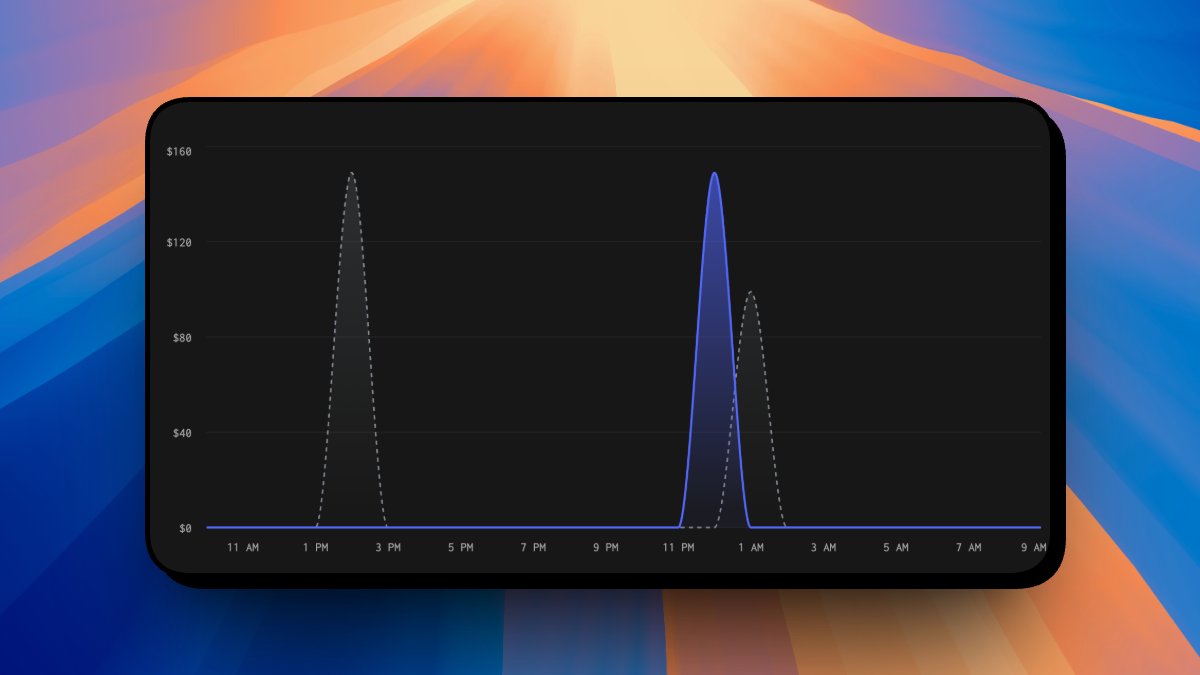
Task: Click the $120 y-axis label
Action: (179, 242)
